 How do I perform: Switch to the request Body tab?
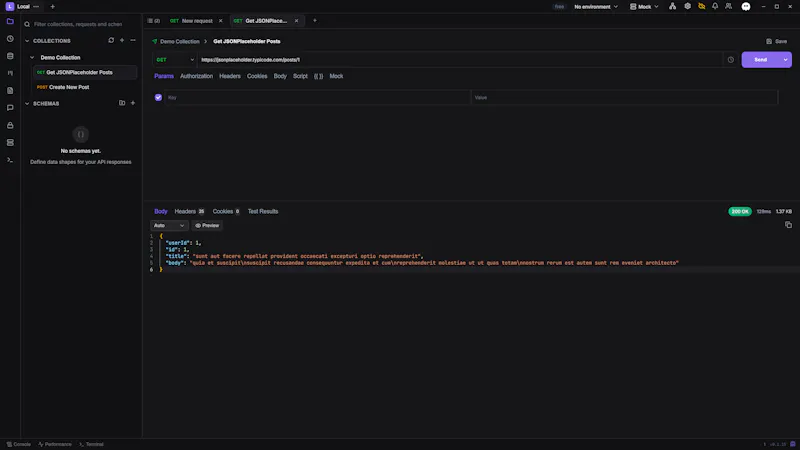(280, 76)
